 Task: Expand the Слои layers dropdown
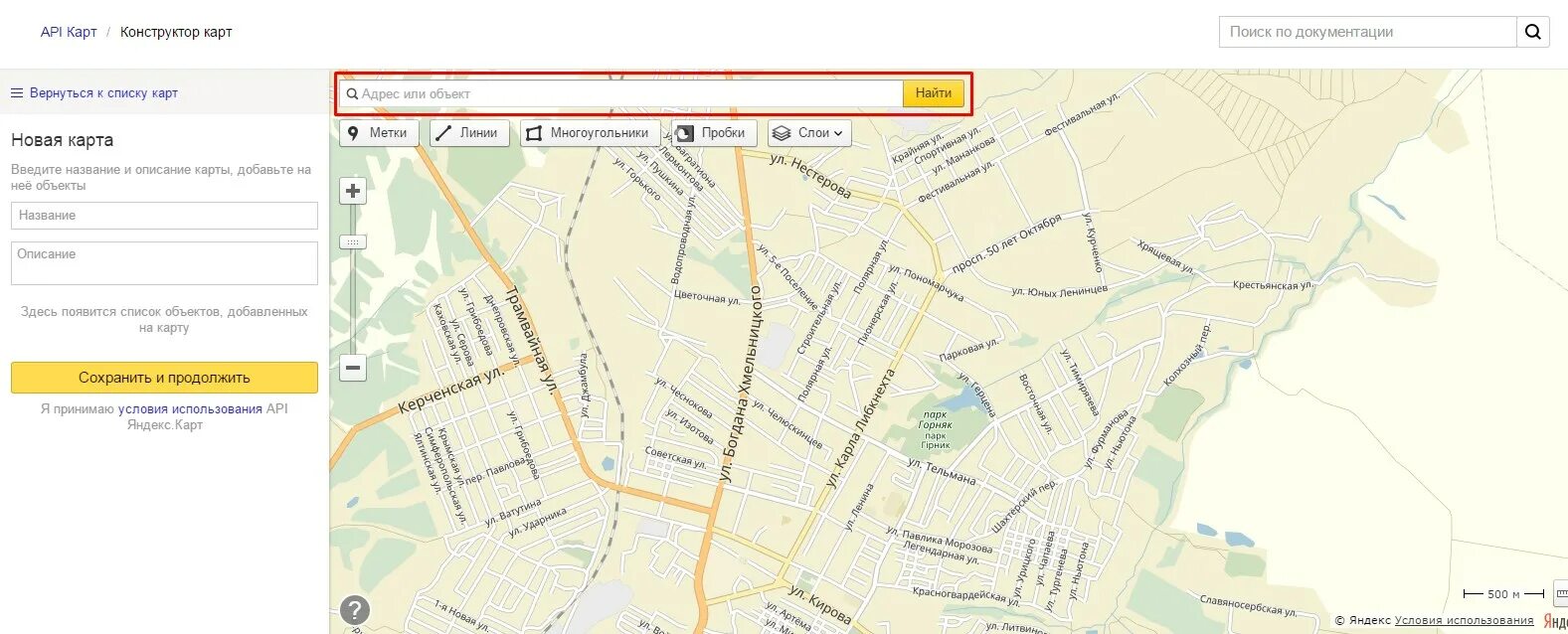pos(809,133)
